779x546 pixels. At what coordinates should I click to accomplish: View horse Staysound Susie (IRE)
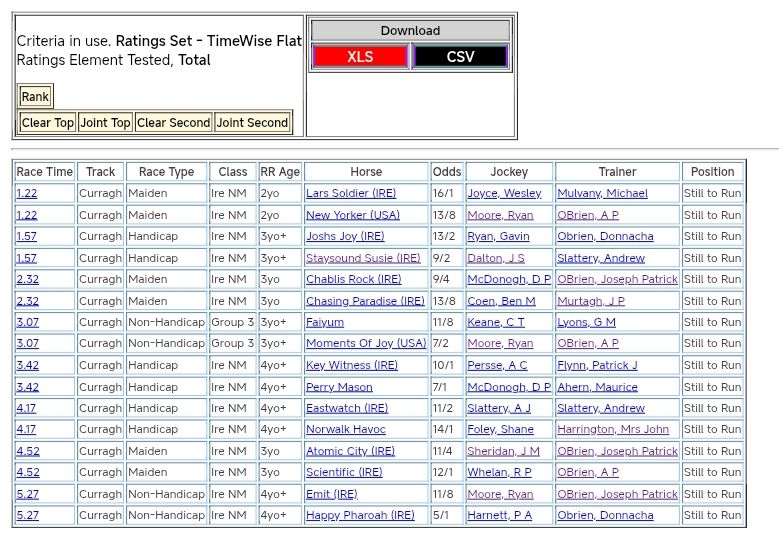pyautogui.click(x=363, y=258)
